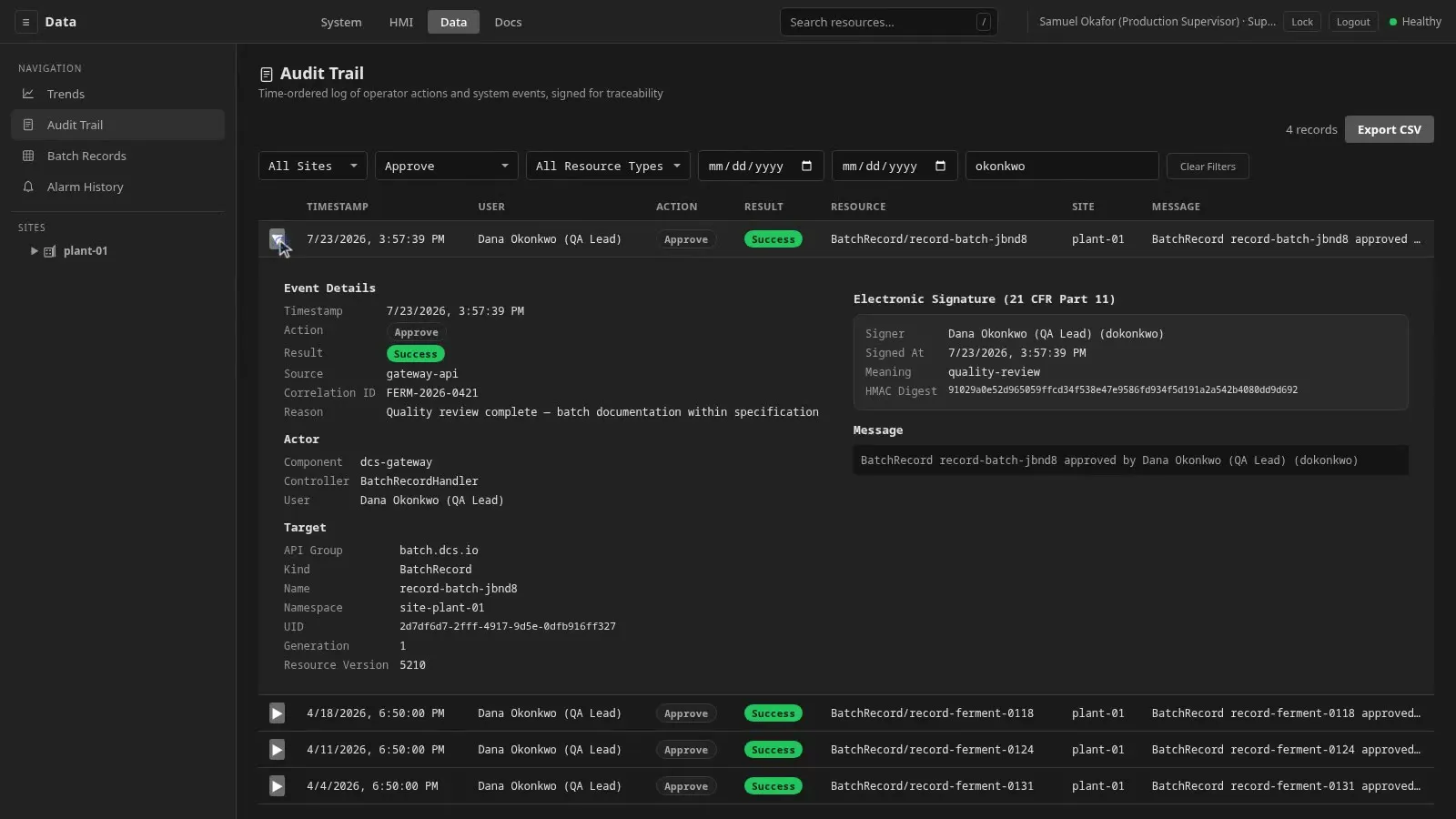Image resolution: width=1456 pixels, height=819 pixels.
Task: Click BatchRecord/record-ferment-0124 resource cell
Action: click(932, 750)
